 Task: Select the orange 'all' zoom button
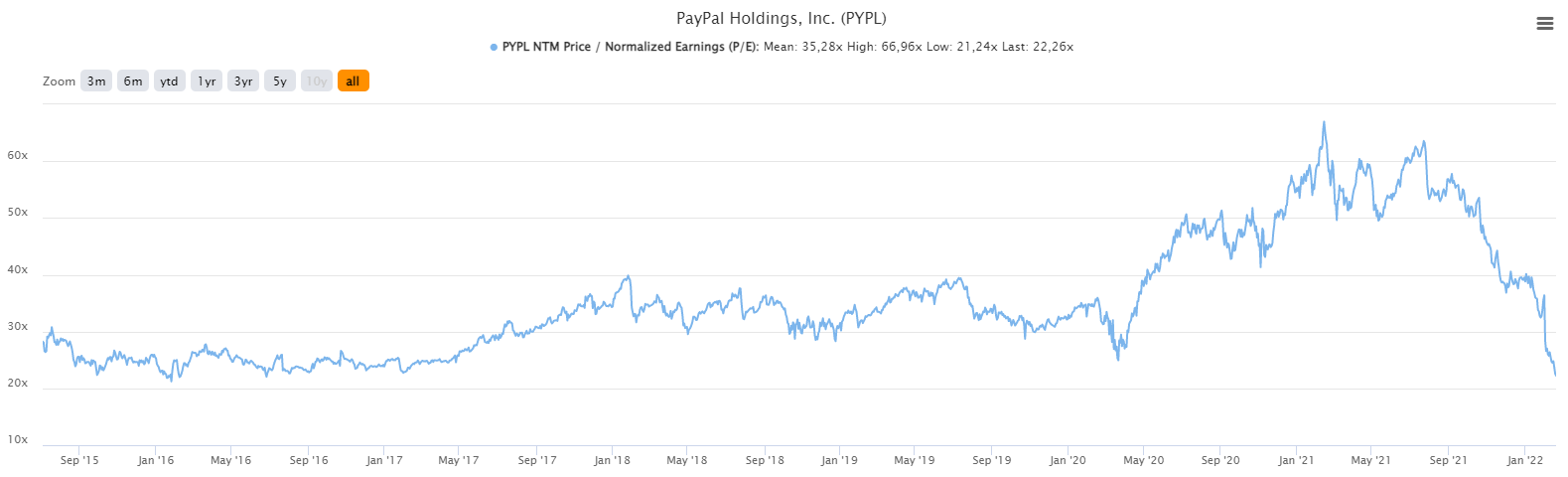[x=353, y=81]
